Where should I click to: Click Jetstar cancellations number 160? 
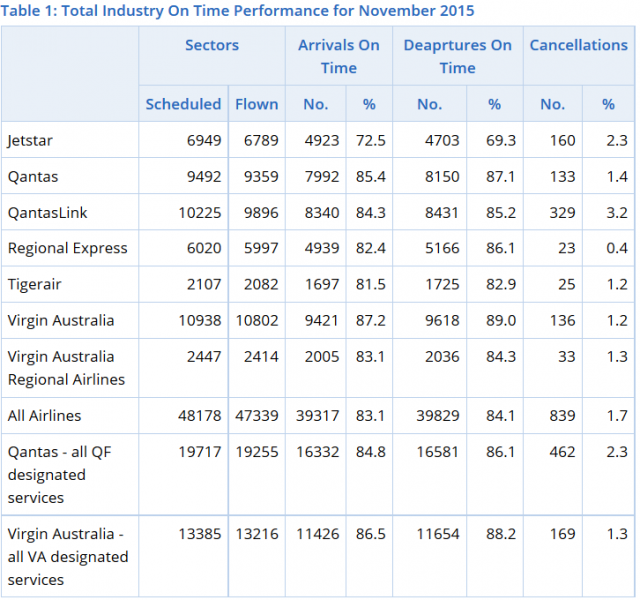coord(562,141)
